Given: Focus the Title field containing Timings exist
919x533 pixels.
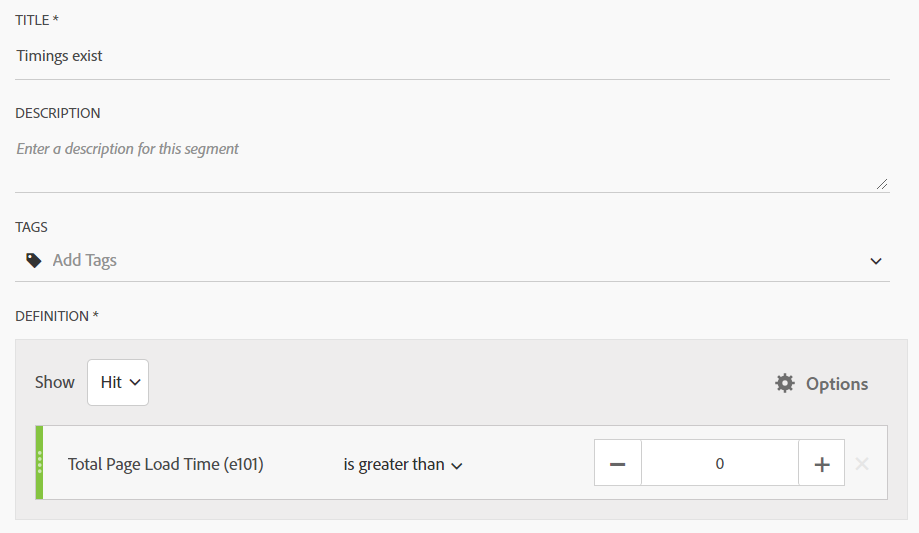Looking at the screenshot, I should coord(452,56).
